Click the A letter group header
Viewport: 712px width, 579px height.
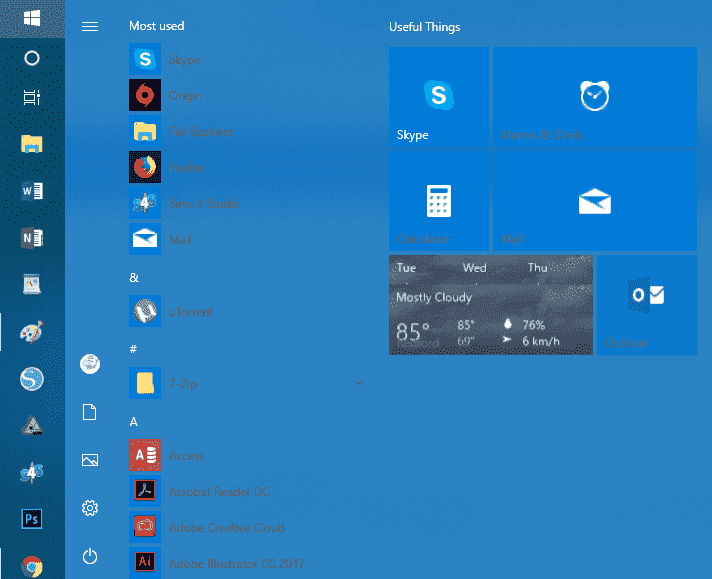134,422
